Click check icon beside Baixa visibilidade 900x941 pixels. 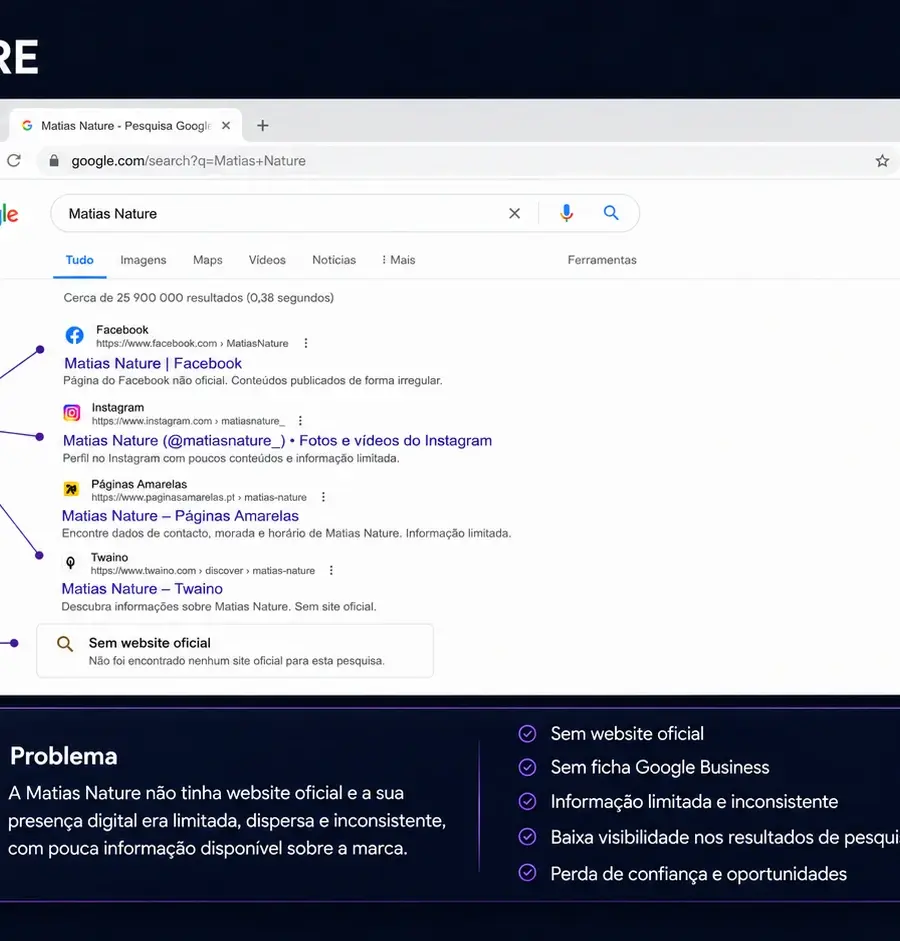(x=527, y=837)
